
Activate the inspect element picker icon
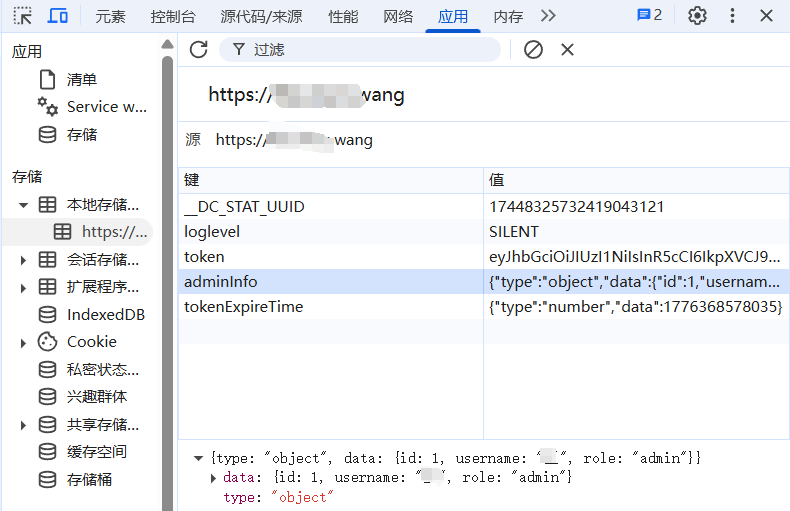click(x=22, y=16)
